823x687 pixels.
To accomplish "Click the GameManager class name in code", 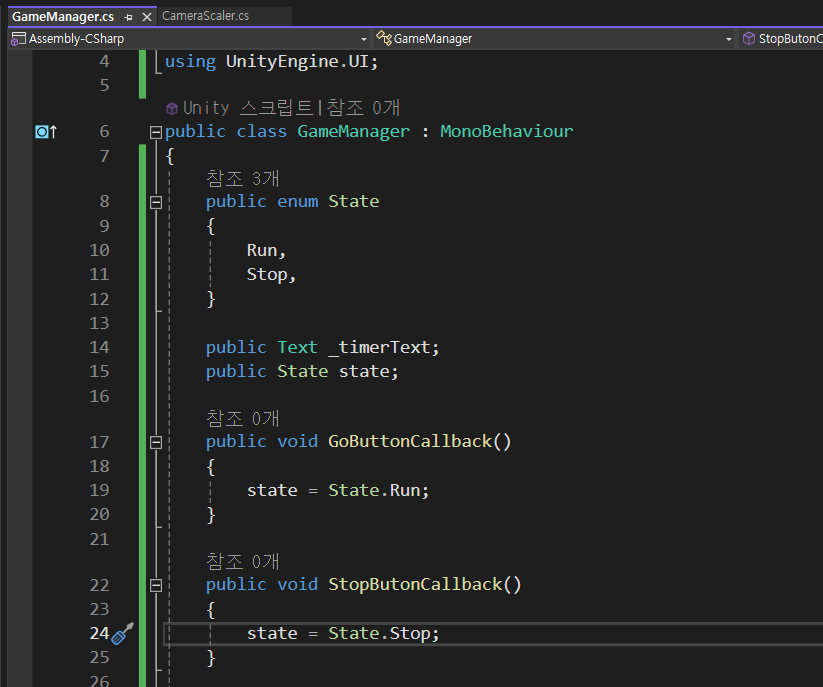I will (353, 131).
